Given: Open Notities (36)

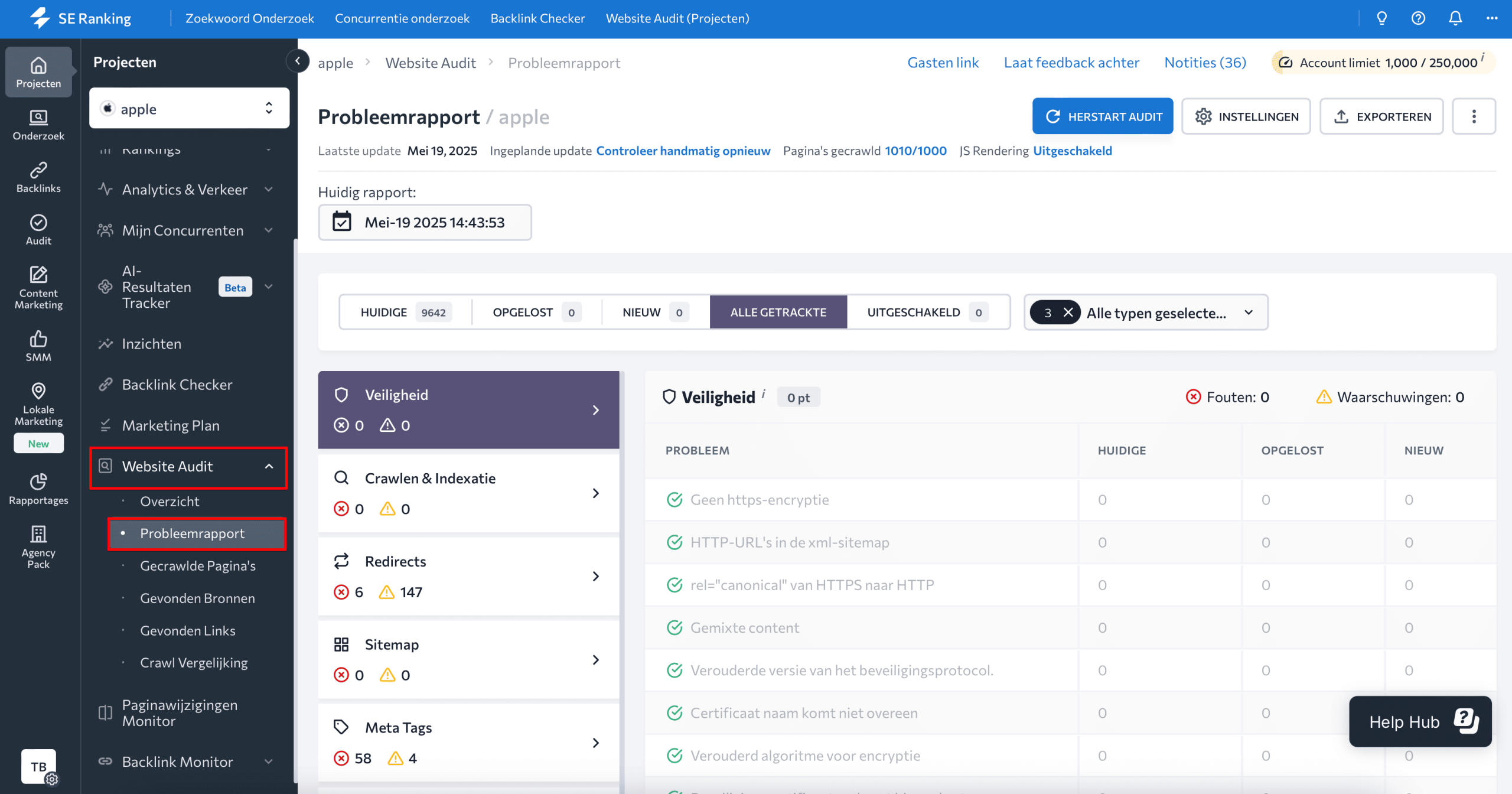Looking at the screenshot, I should tap(1205, 63).
